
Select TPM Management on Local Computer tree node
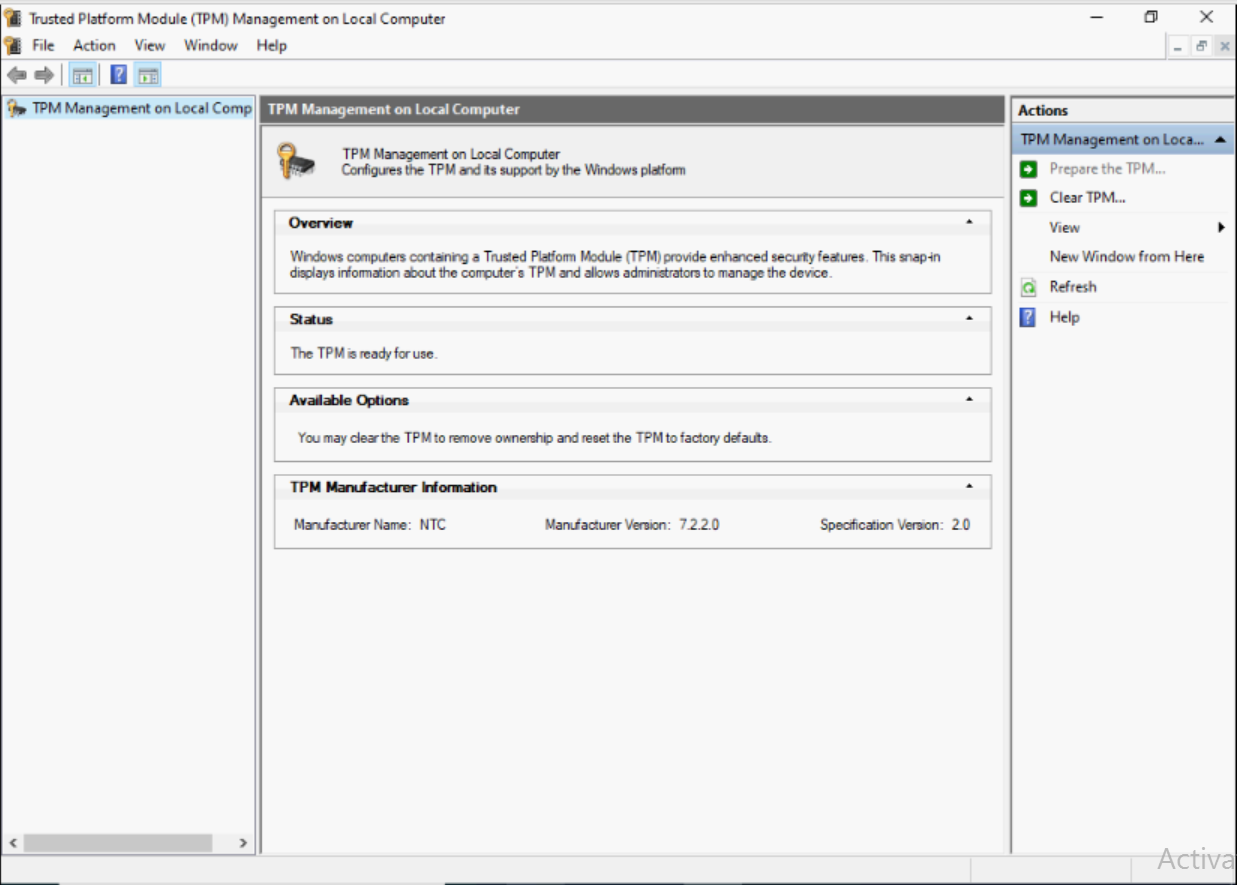pyautogui.click(x=141, y=108)
